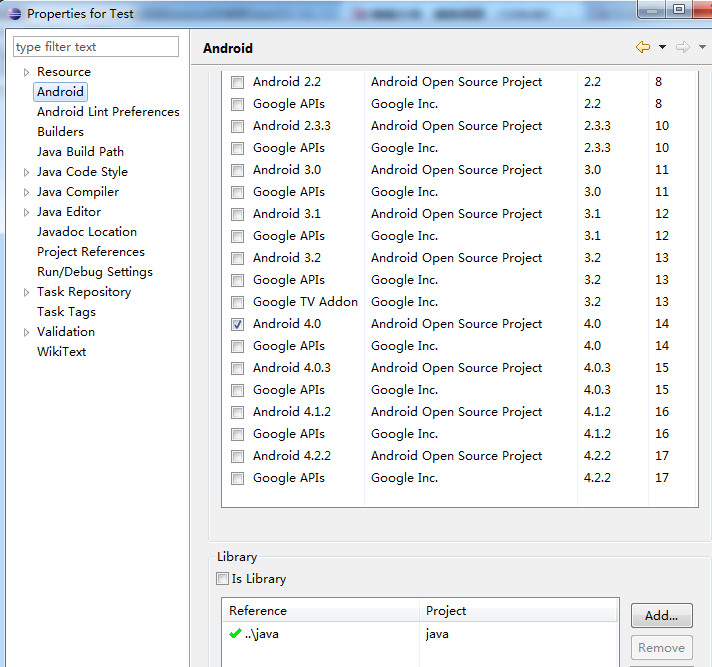
Task: Open the forward history dropdown arrow
Action: (702, 47)
